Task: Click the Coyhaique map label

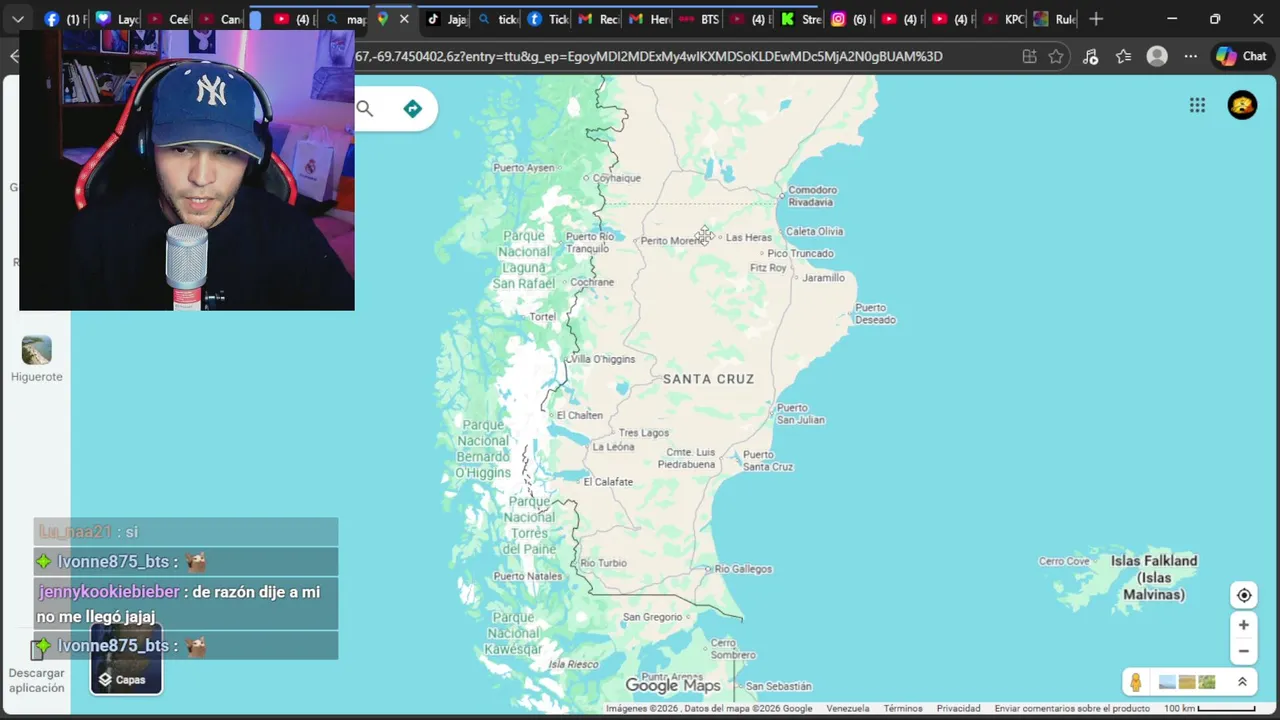Action: click(617, 178)
